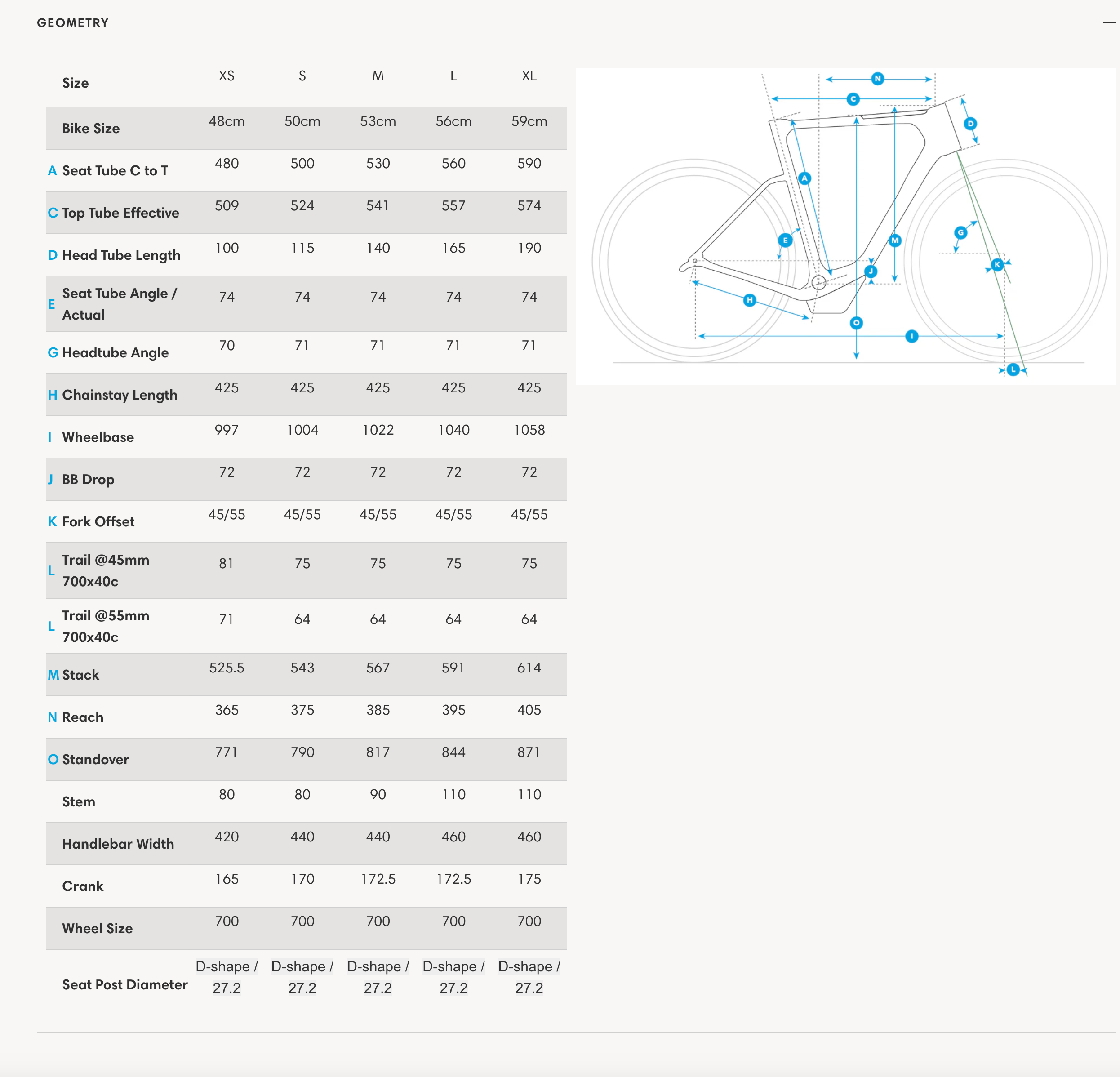Click the H chainstay marker on the diagram
This screenshot has height=1077, width=1120.
tap(750, 300)
